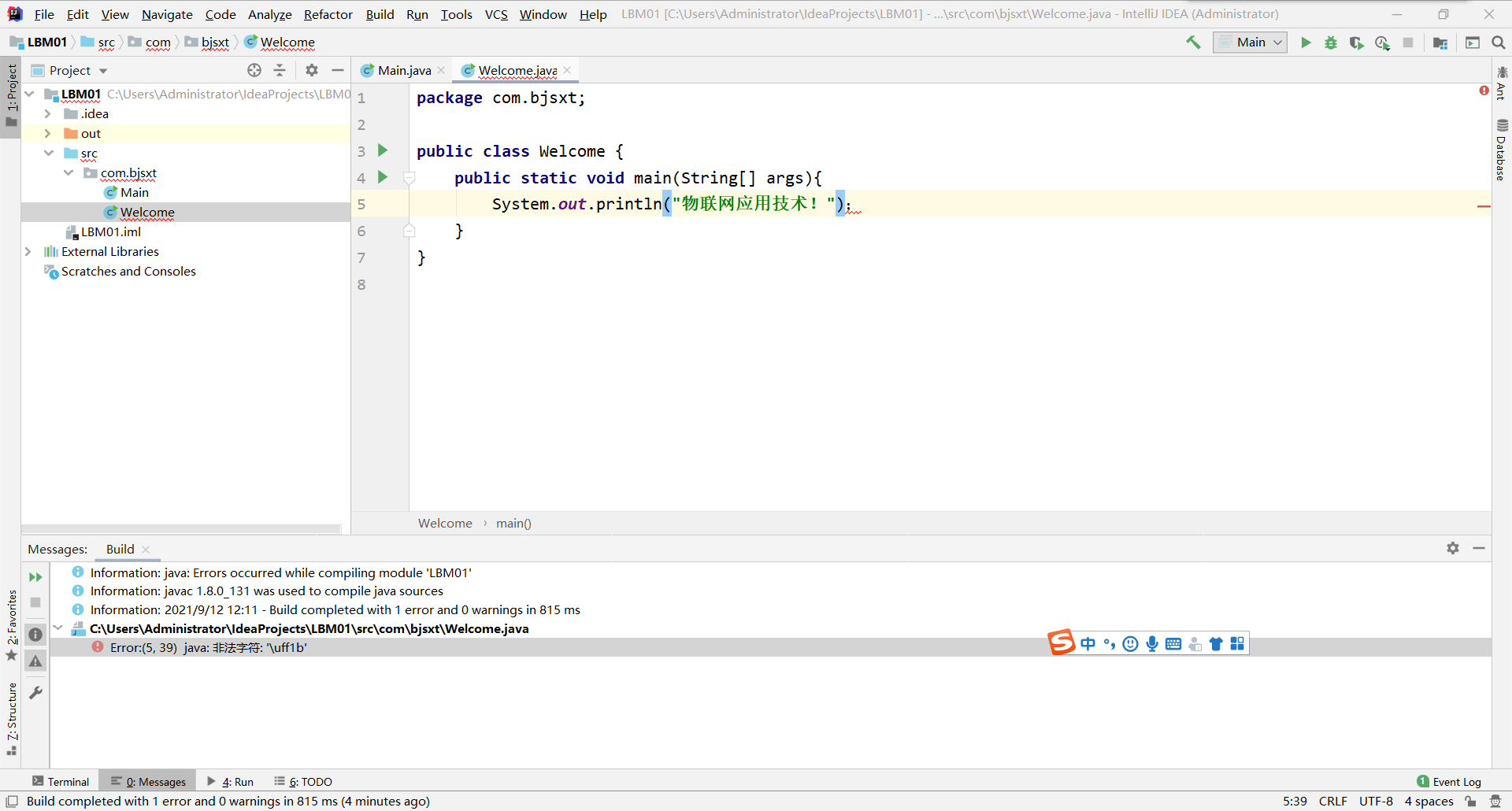Close the Build tab in Messages

(x=146, y=550)
